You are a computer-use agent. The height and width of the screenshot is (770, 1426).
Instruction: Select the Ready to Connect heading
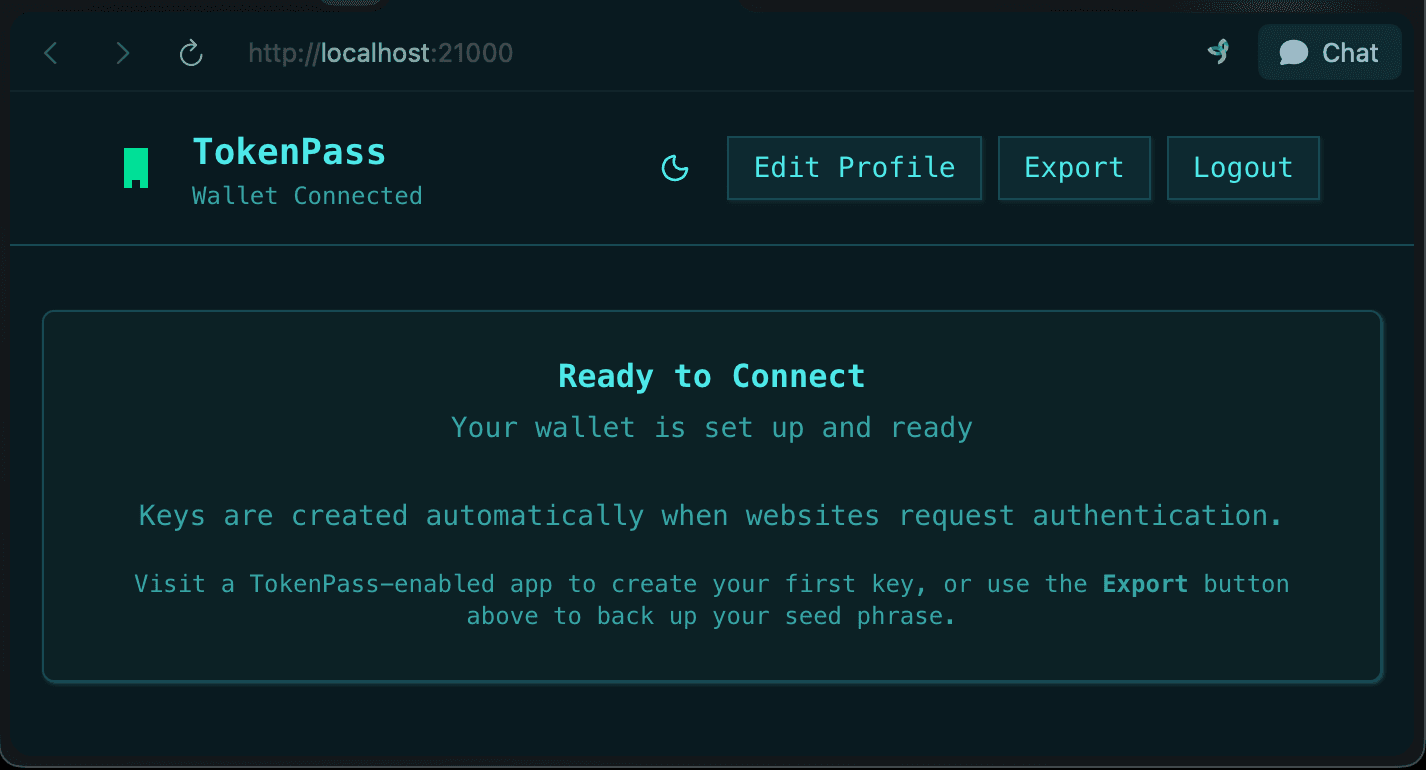[711, 376]
